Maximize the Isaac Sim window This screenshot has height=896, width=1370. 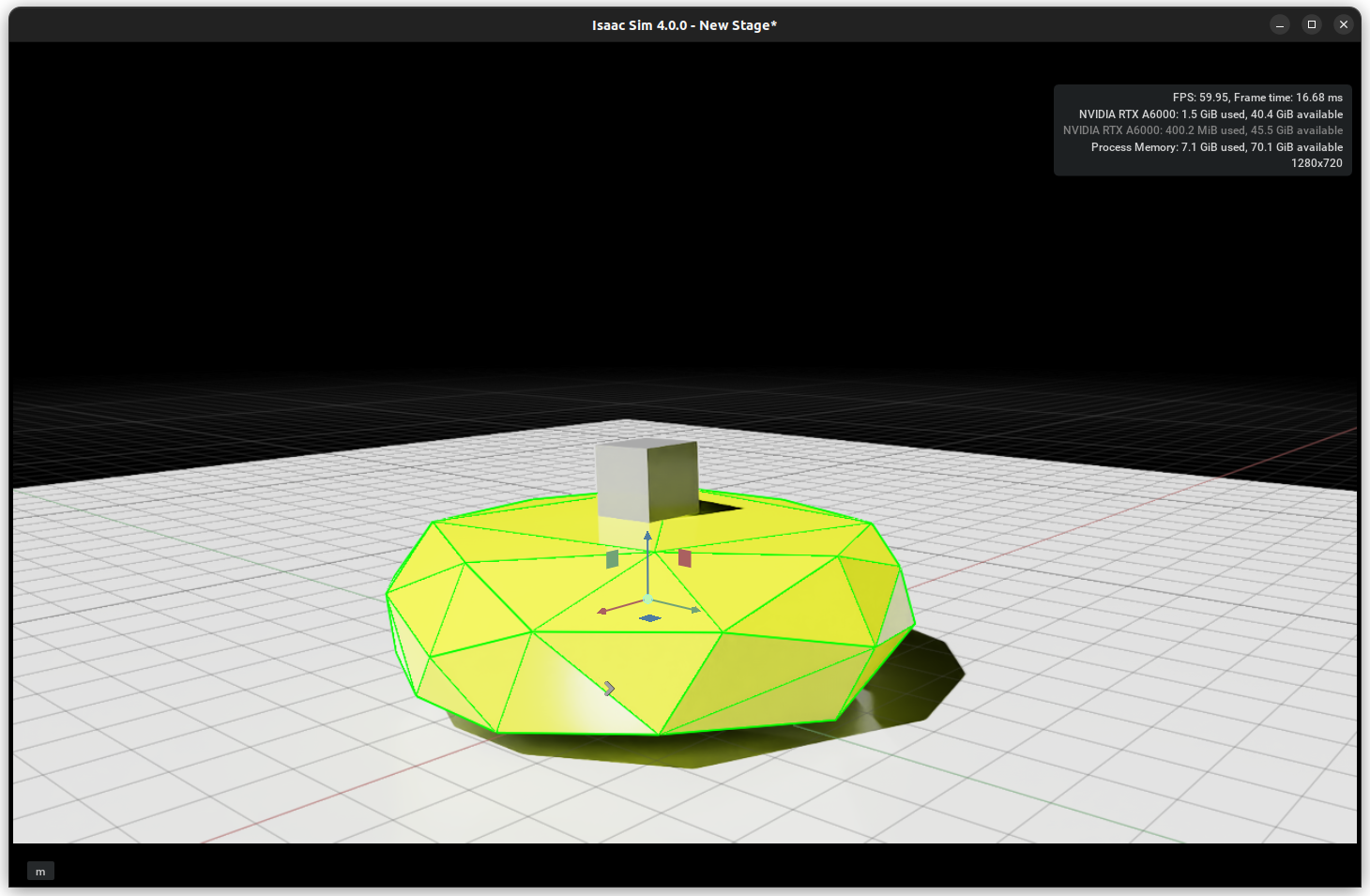click(x=1311, y=24)
